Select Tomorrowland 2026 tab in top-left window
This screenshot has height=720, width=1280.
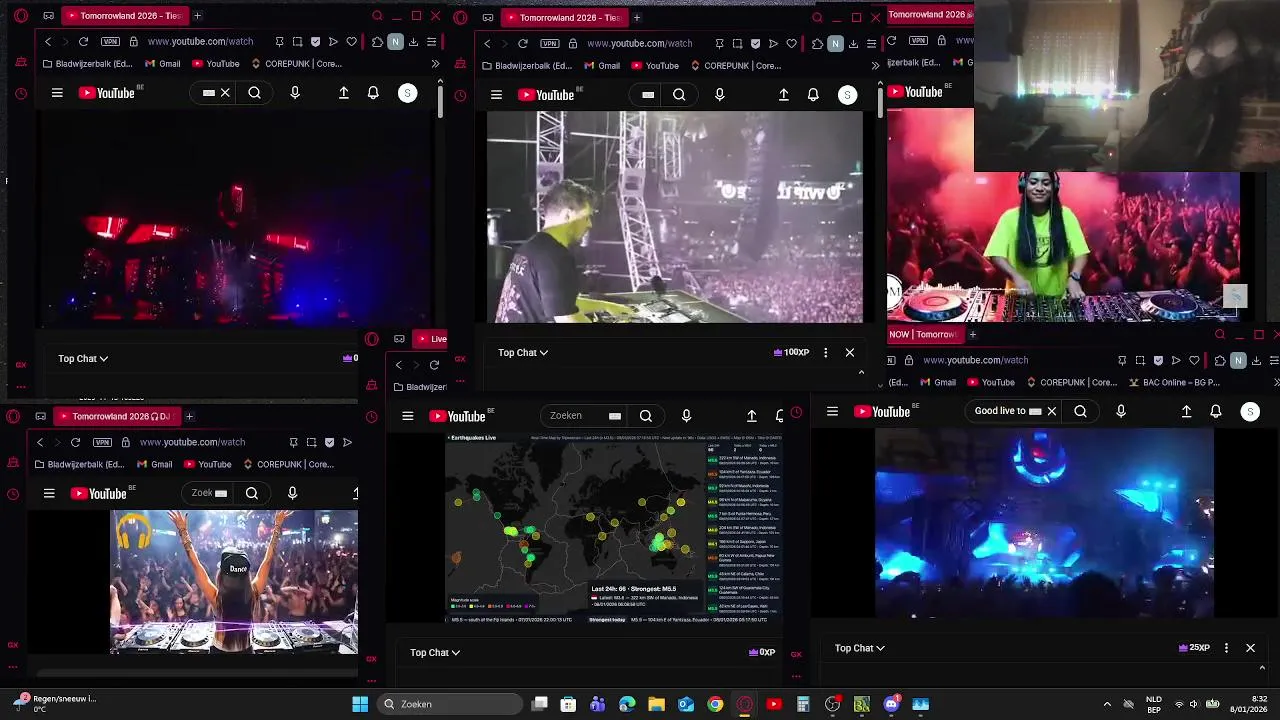(123, 16)
